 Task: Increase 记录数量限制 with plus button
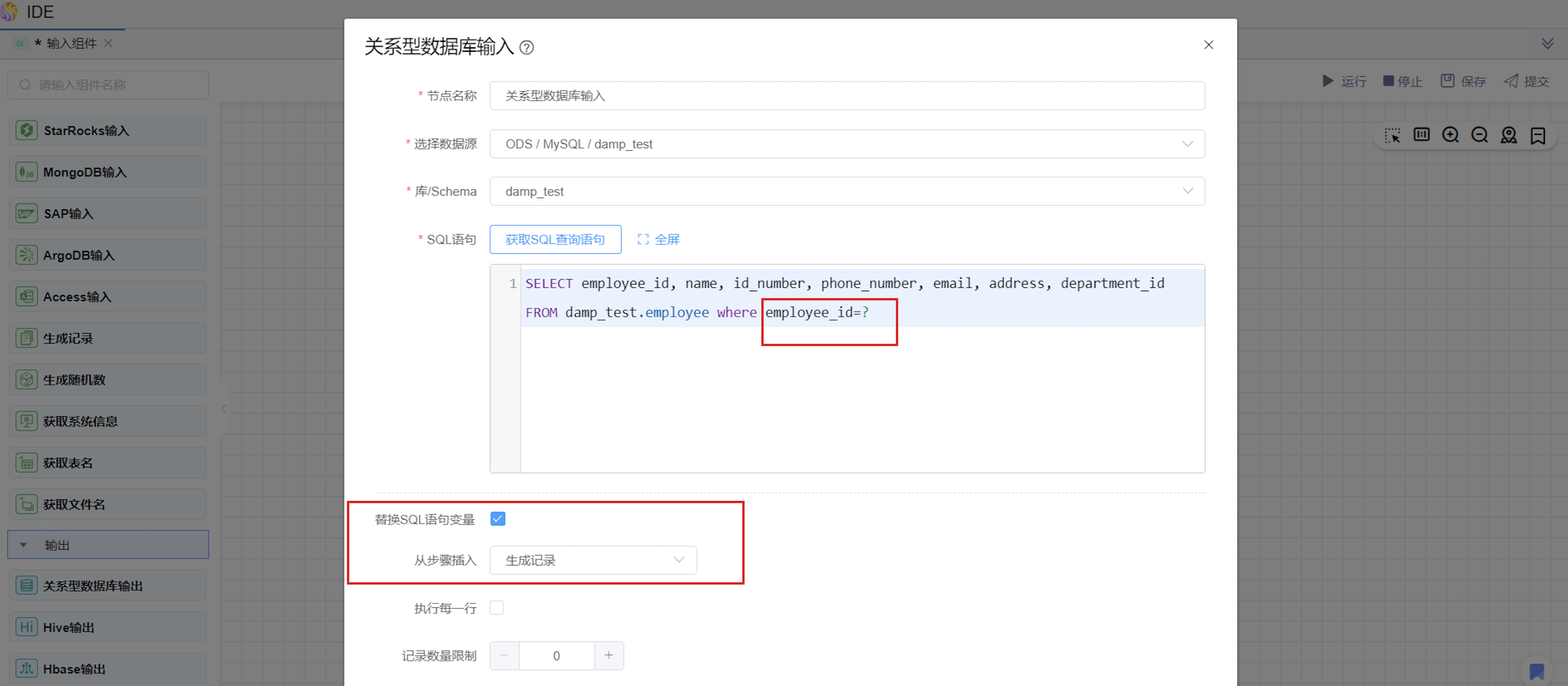point(608,656)
